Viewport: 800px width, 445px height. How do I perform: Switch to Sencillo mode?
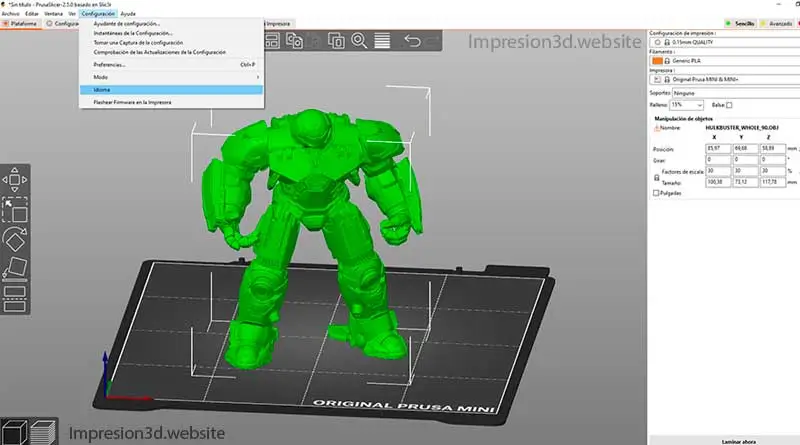[x=740, y=23]
